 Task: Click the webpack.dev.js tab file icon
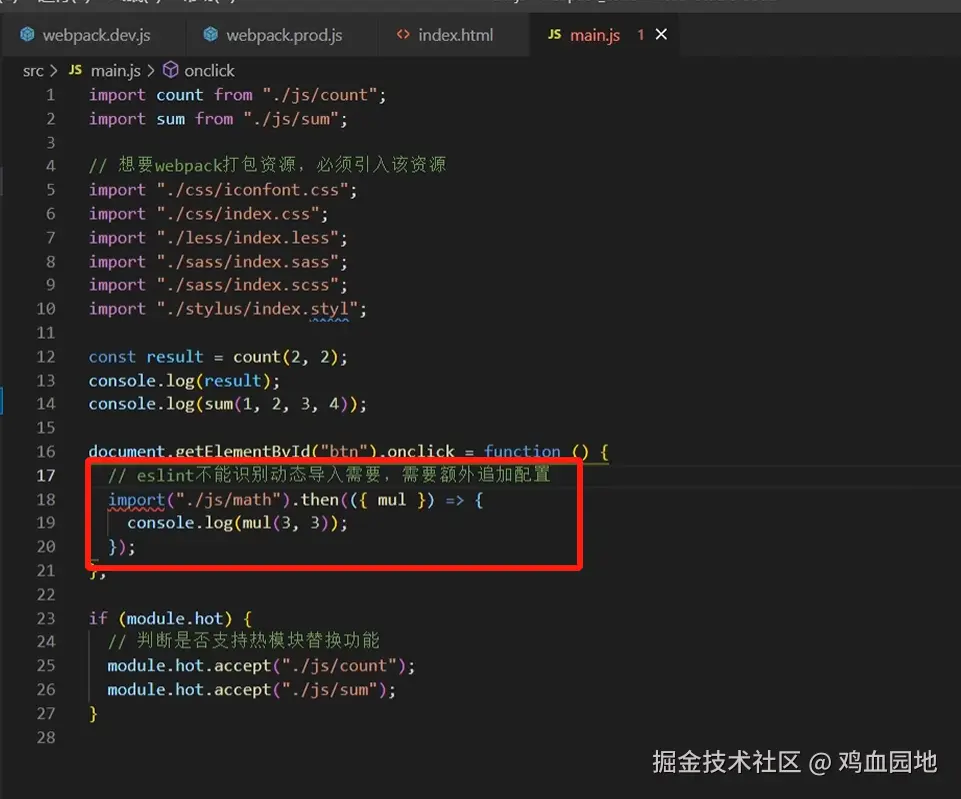[x=27, y=34]
